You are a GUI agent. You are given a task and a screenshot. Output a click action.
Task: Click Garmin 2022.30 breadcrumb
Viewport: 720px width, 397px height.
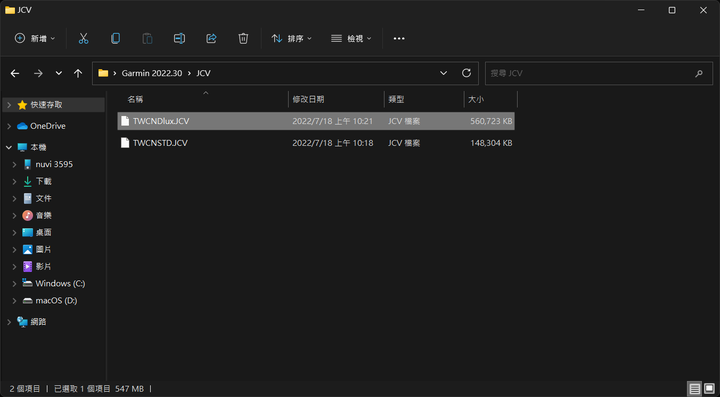152,73
